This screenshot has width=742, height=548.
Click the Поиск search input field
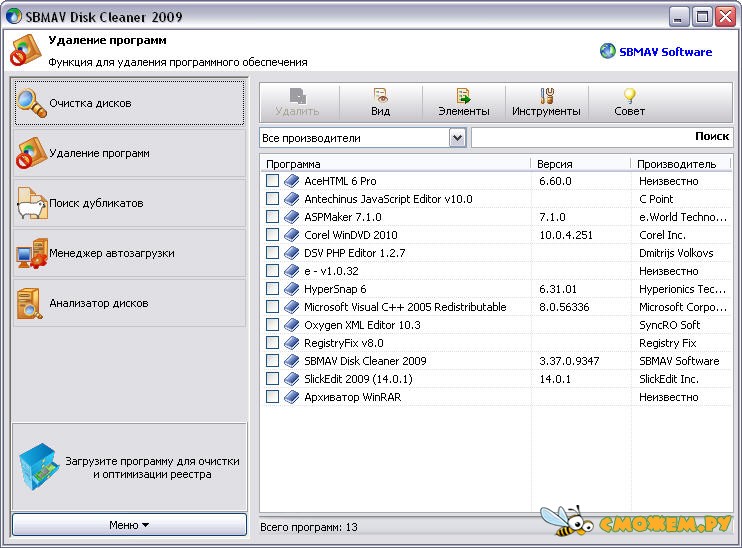tap(602, 138)
